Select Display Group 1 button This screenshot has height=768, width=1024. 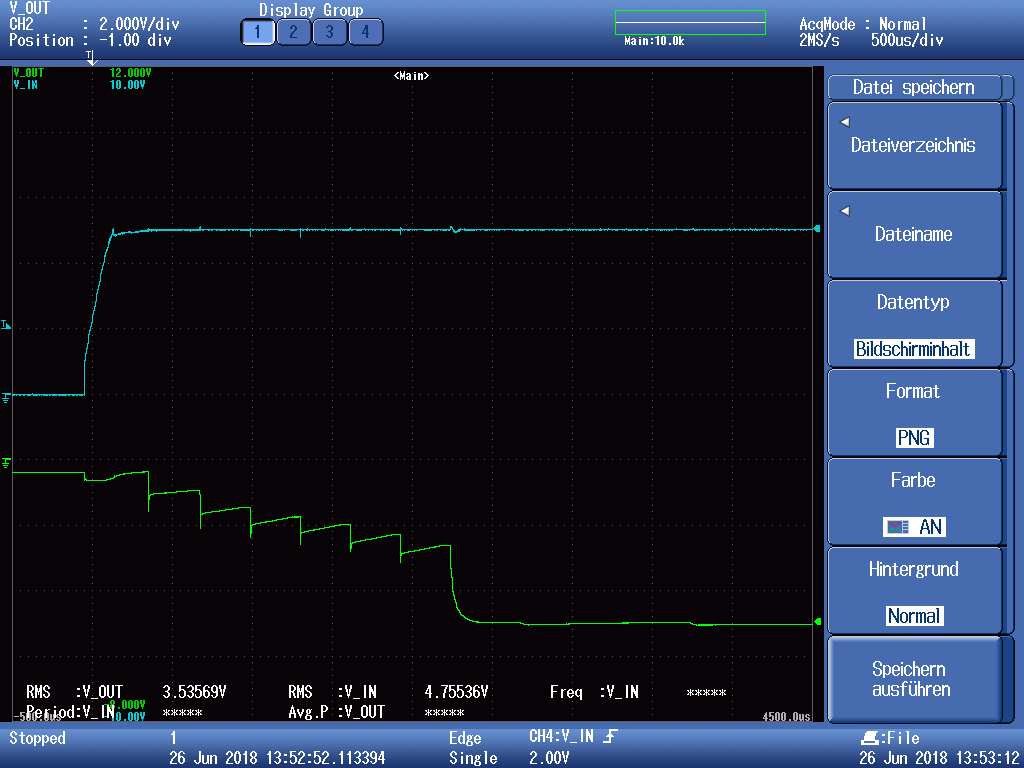(x=257, y=32)
